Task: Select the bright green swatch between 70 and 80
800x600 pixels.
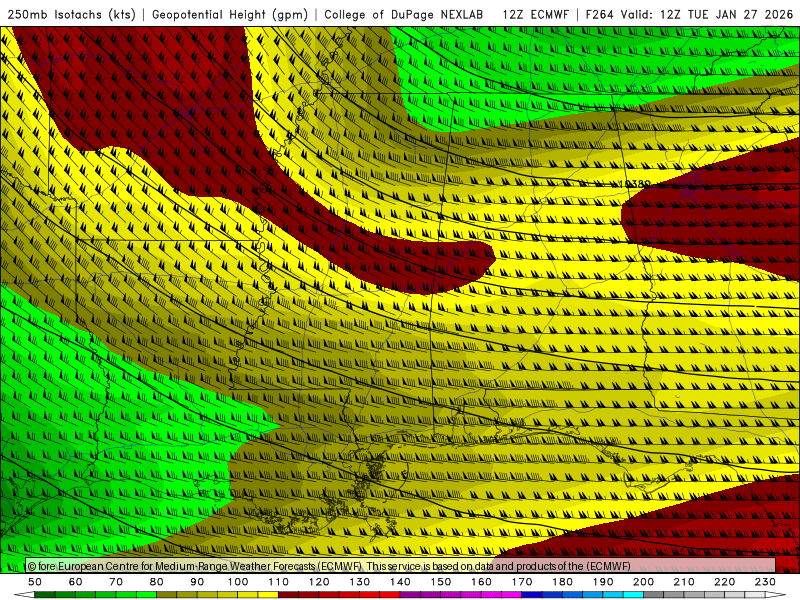Action: (146, 595)
